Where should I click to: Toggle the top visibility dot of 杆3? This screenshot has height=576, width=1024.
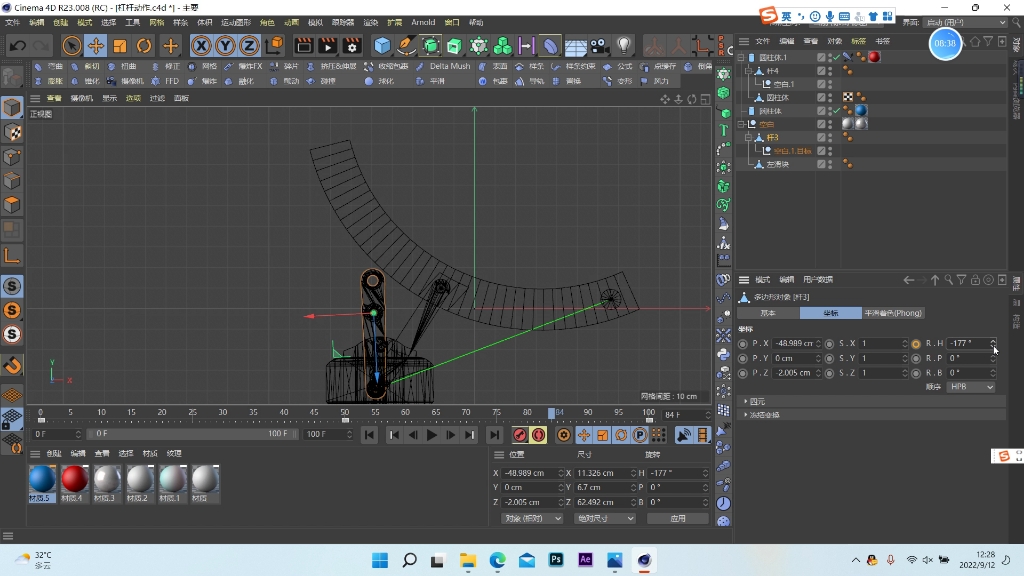point(829,135)
